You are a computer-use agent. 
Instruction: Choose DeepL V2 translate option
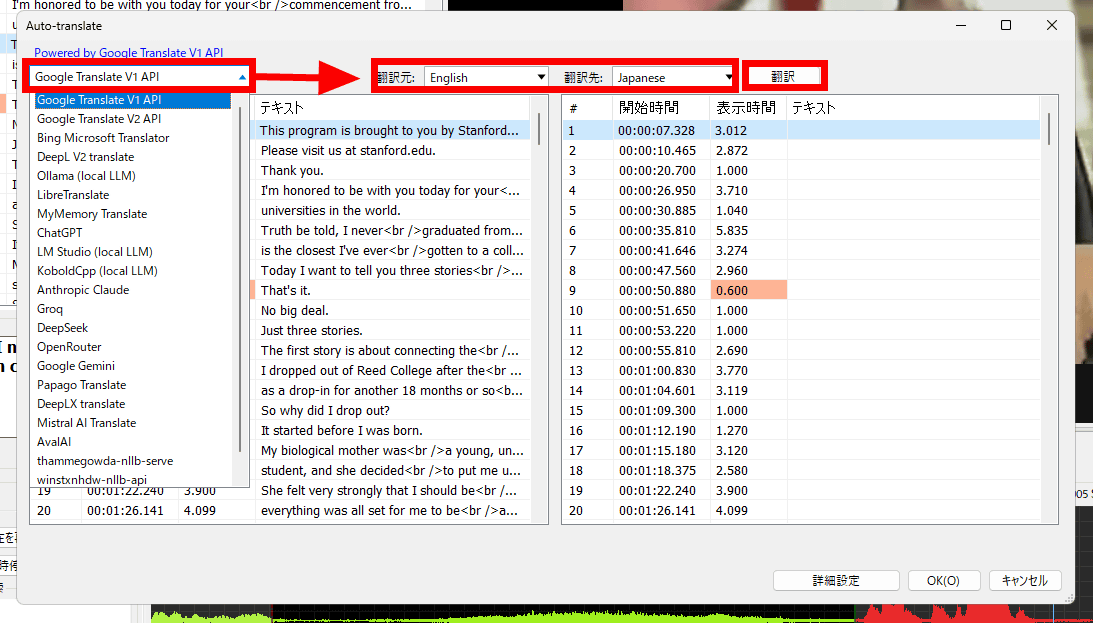[x=86, y=157]
